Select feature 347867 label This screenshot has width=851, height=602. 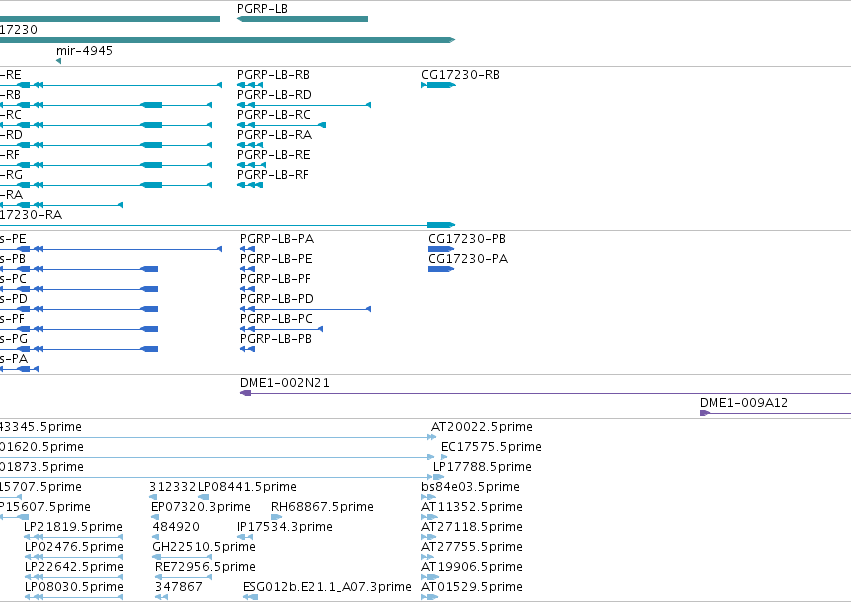179,587
